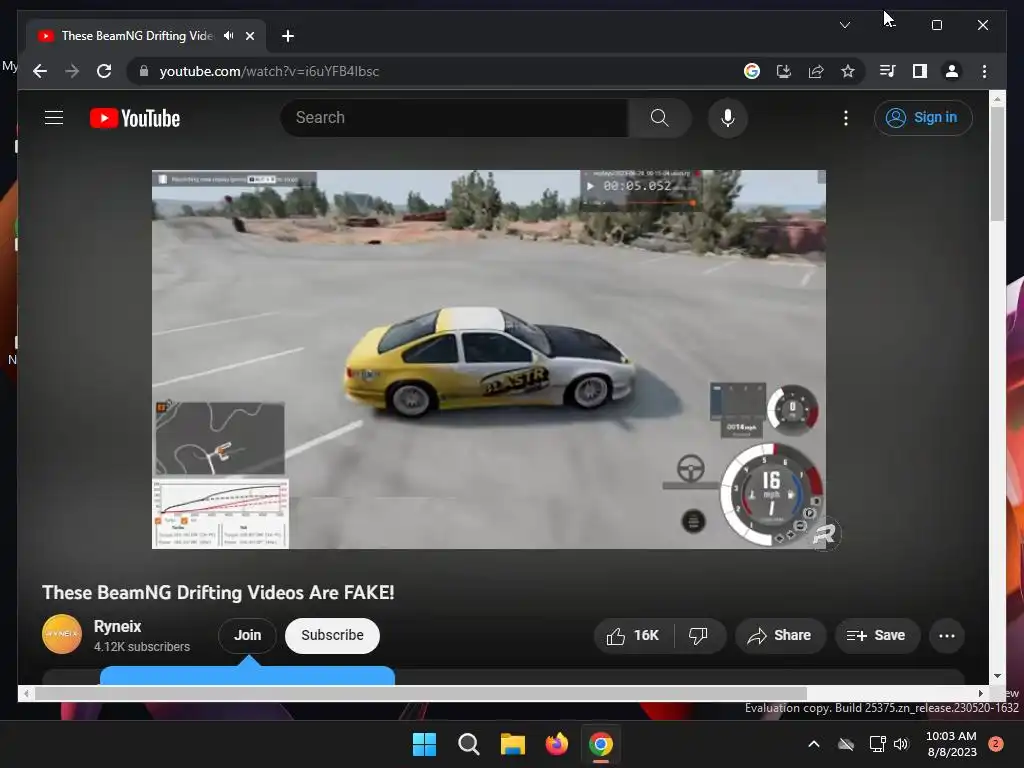Go back in browser history
The width and height of the screenshot is (1024, 768).
tap(40, 71)
